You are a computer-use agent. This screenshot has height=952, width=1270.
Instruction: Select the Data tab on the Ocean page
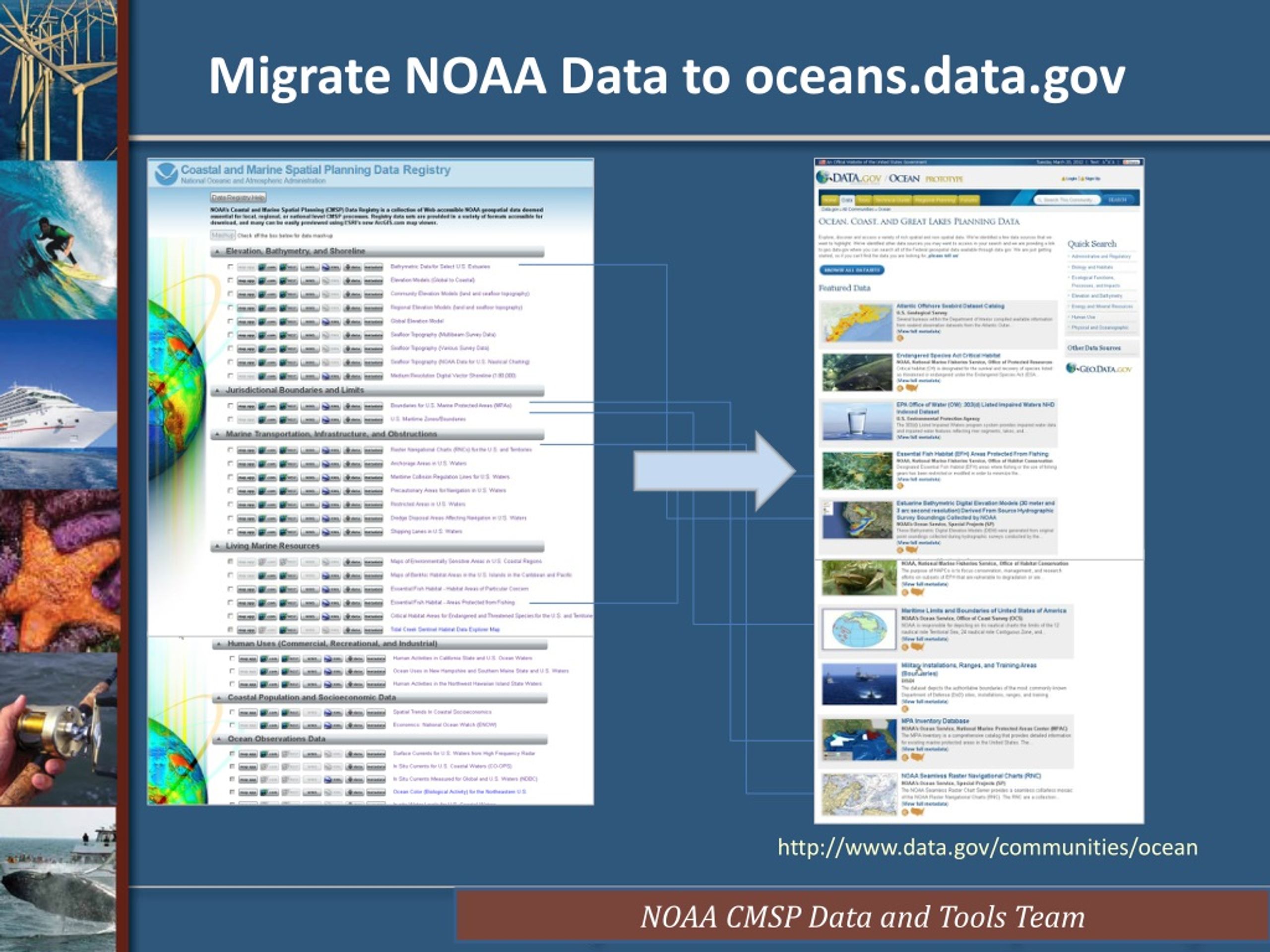coord(847,200)
